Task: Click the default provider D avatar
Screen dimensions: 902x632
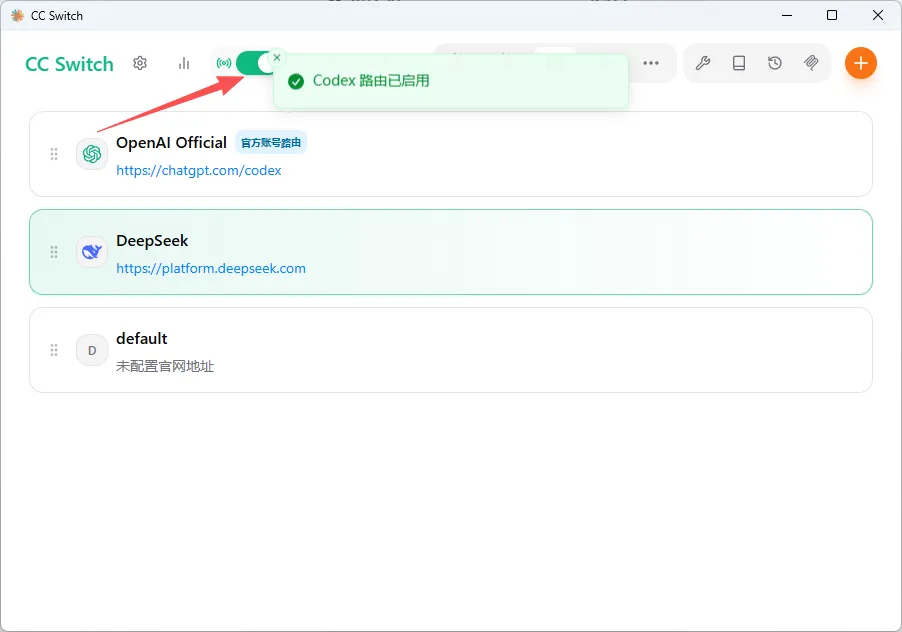Action: tap(92, 350)
